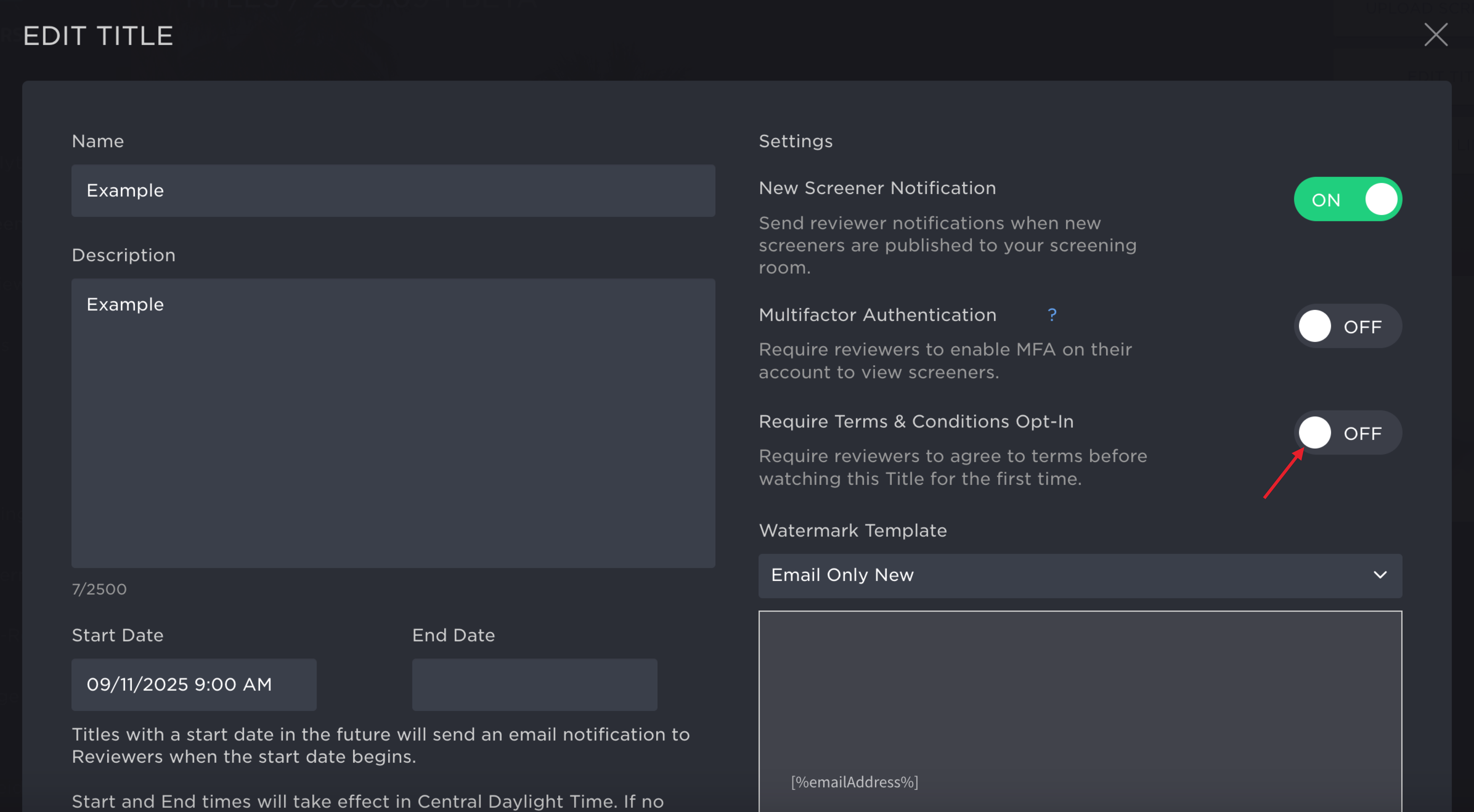
Task: Close the Edit Title dialog
Action: tap(1436, 35)
